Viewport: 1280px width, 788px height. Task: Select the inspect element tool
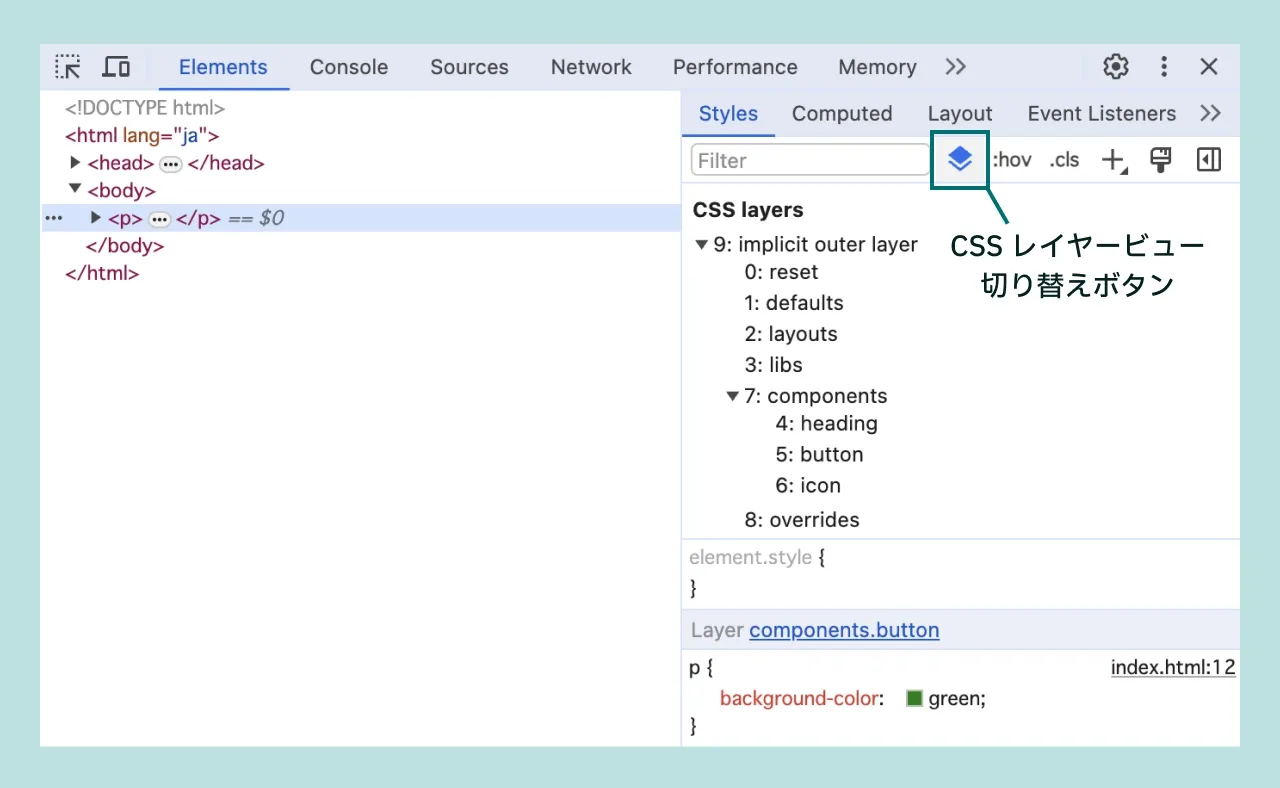[x=67, y=66]
